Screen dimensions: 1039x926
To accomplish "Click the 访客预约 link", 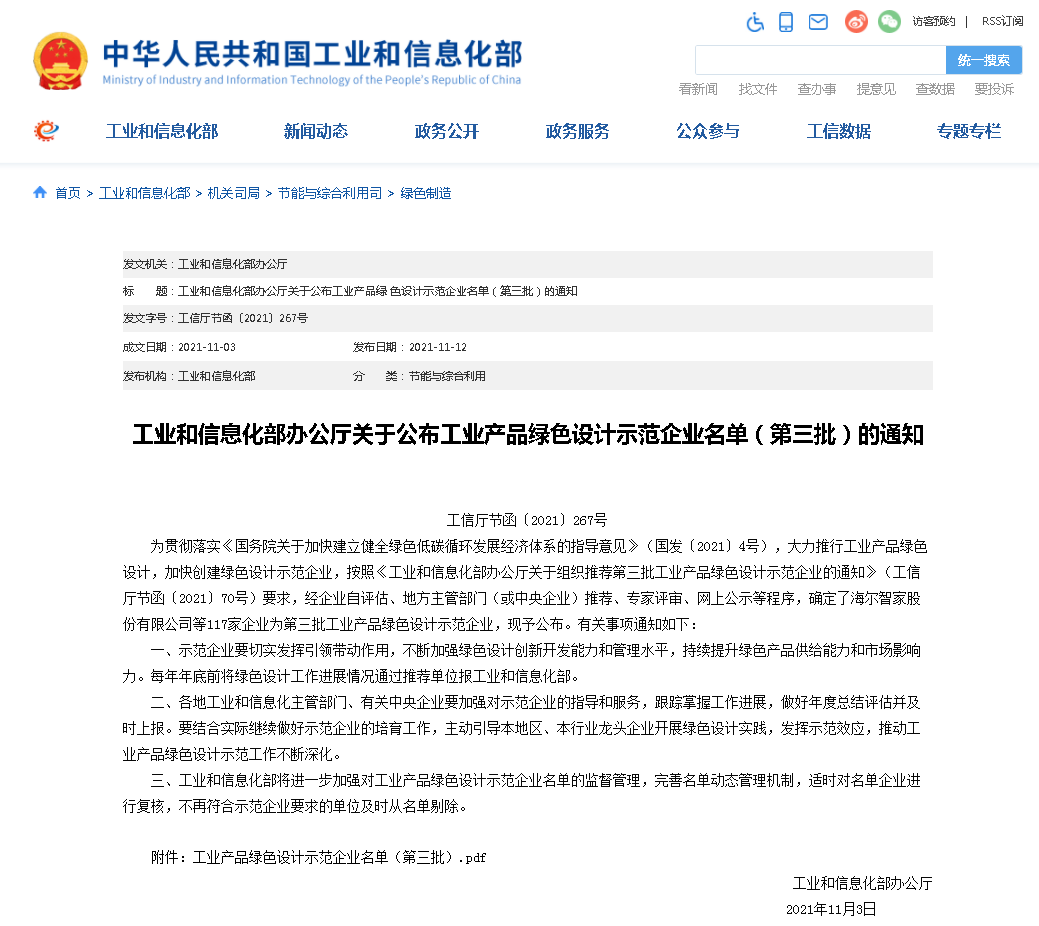I will click(x=933, y=21).
